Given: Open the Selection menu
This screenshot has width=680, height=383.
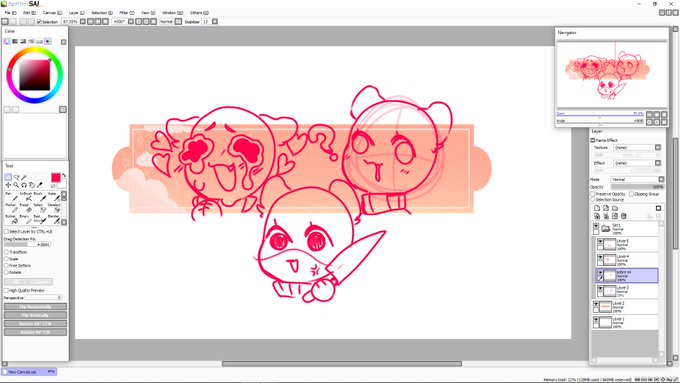Looking at the screenshot, I should point(102,13).
